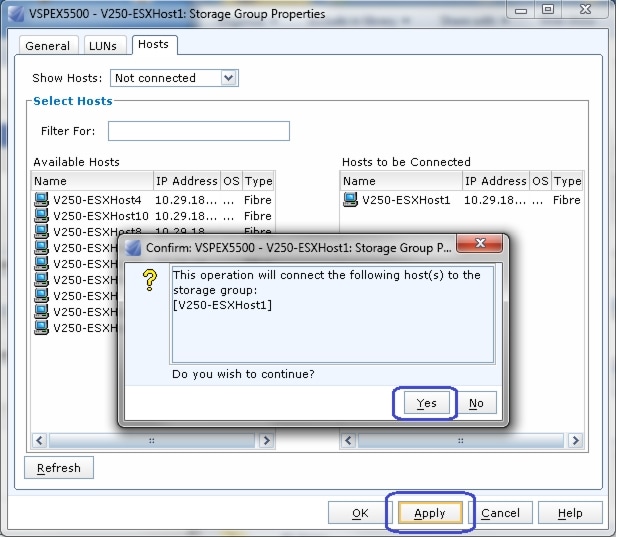Sort Hosts to be Connected by Name header
Viewport: 619px width, 538px height.
click(402, 182)
